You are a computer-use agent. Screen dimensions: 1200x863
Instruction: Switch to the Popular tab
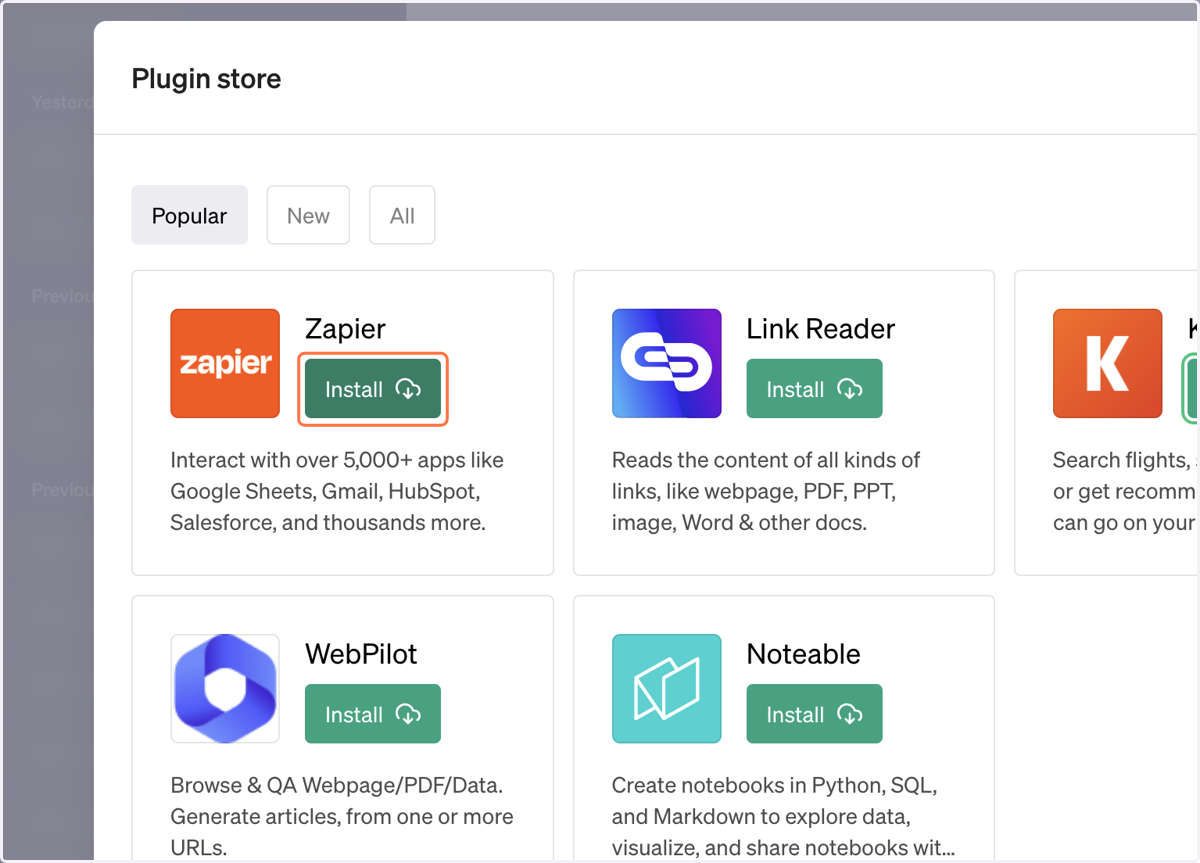[x=190, y=215]
